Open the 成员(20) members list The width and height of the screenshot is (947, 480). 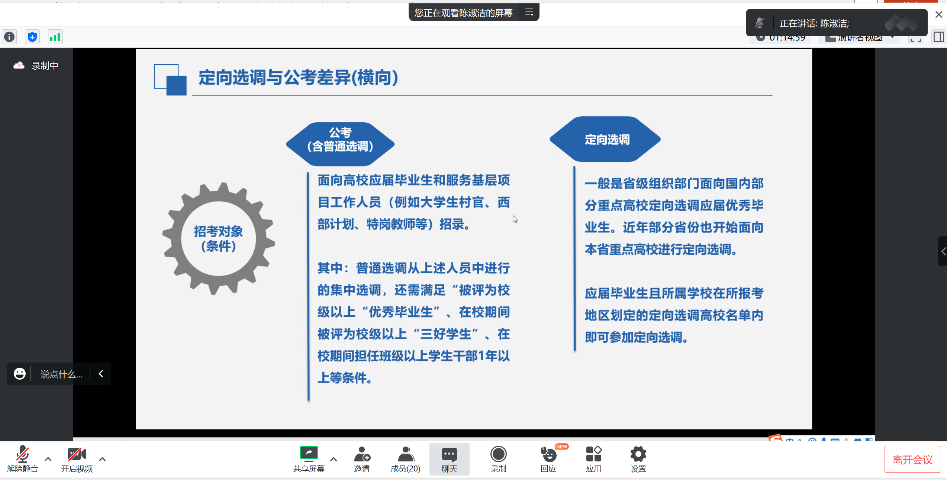click(x=406, y=458)
